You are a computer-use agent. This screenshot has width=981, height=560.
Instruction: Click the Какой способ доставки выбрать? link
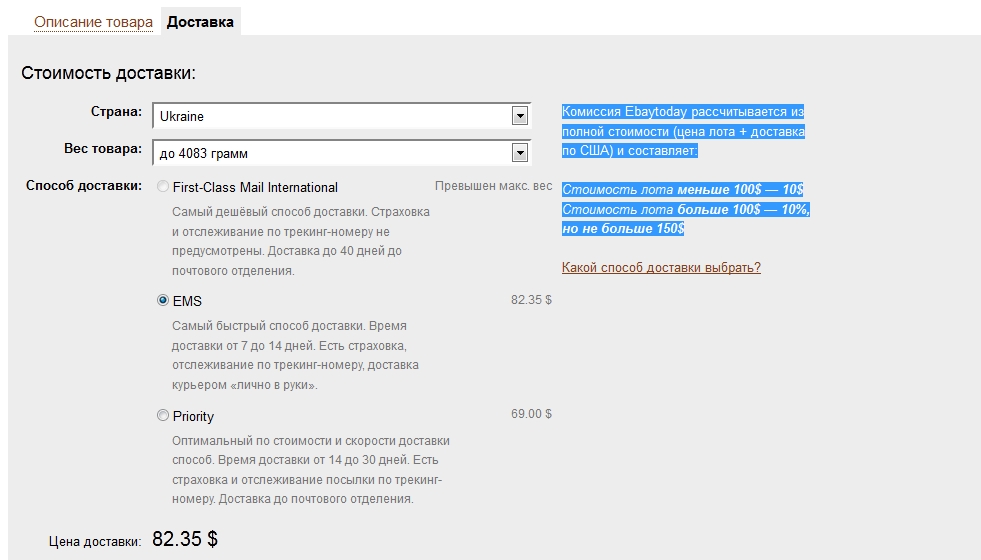(x=661, y=268)
